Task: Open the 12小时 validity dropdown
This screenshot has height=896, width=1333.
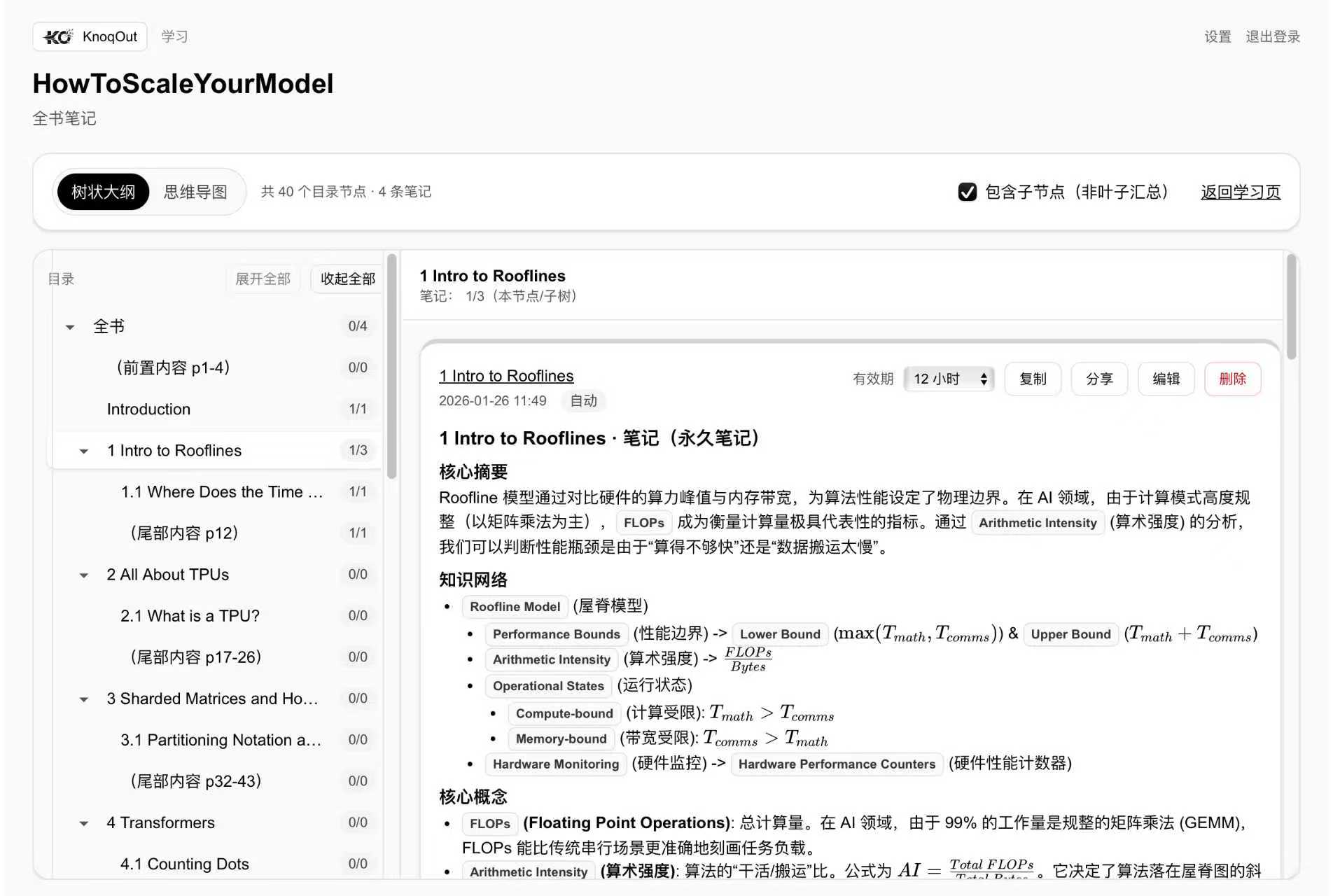Action: tap(949, 379)
